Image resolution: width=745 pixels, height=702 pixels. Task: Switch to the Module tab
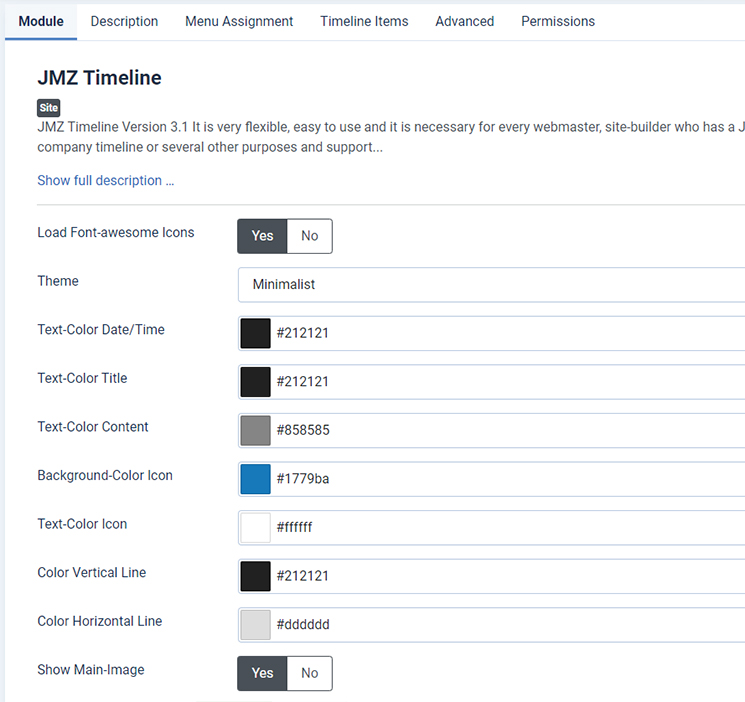click(x=41, y=21)
